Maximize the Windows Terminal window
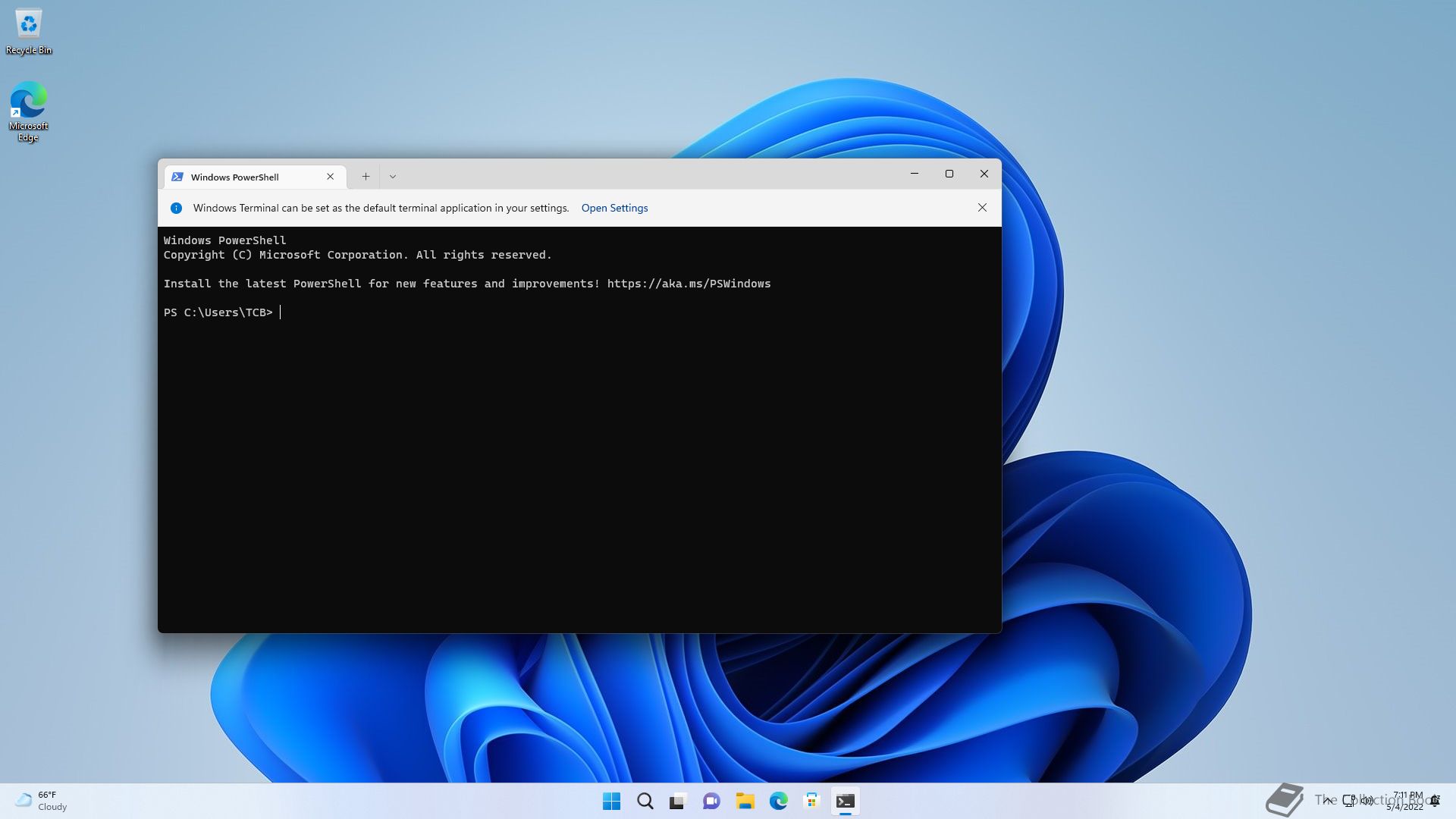1456x819 pixels. [949, 174]
